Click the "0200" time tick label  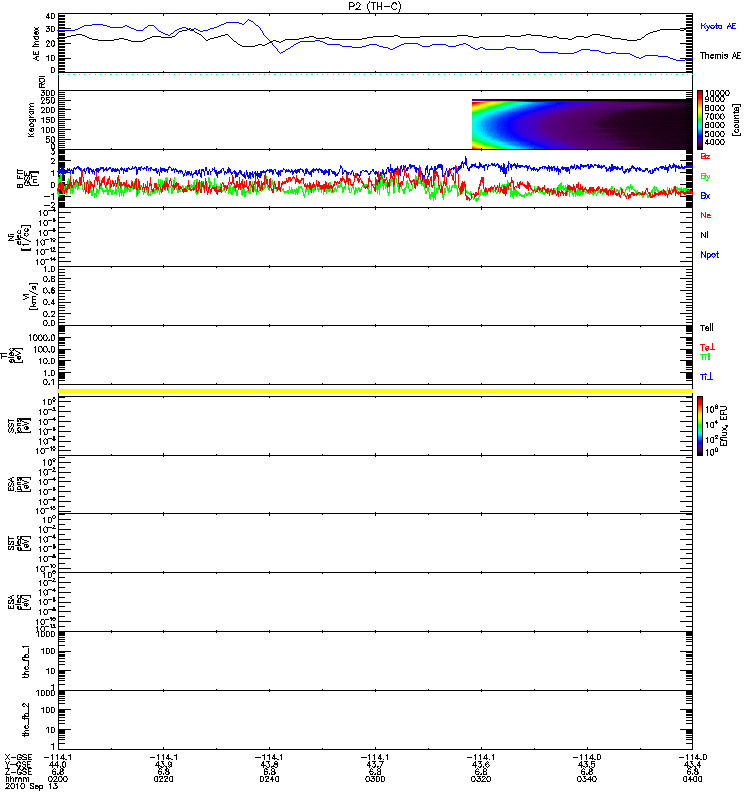58,779
